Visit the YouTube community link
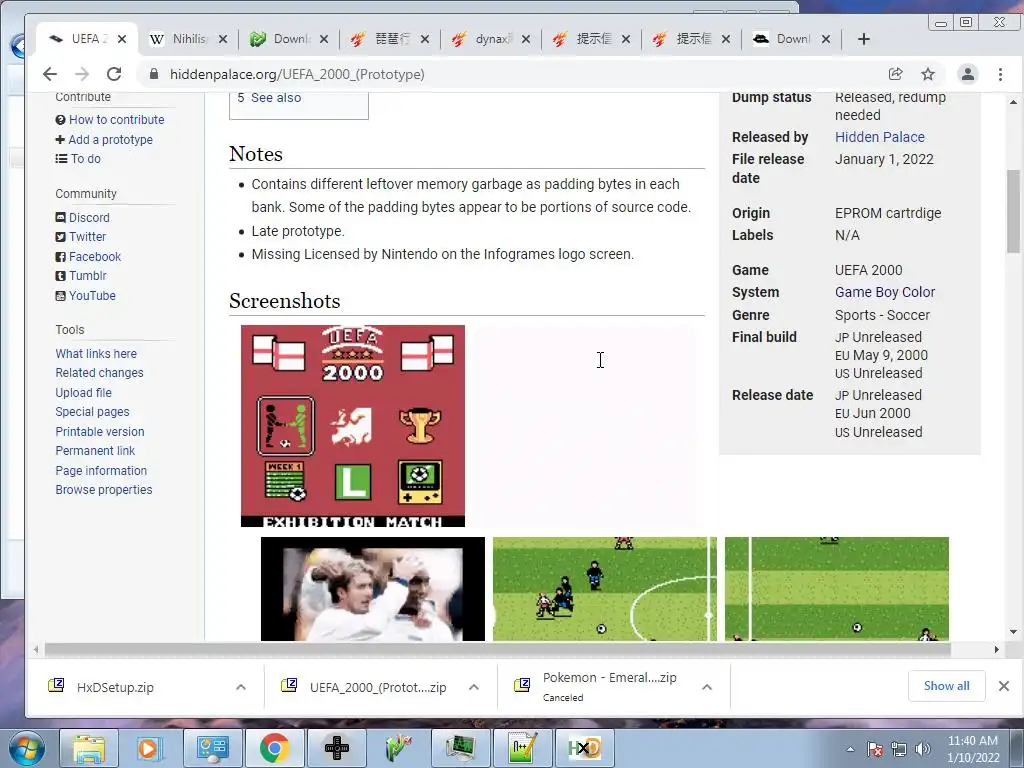The image size is (1024, 768). tap(92, 295)
